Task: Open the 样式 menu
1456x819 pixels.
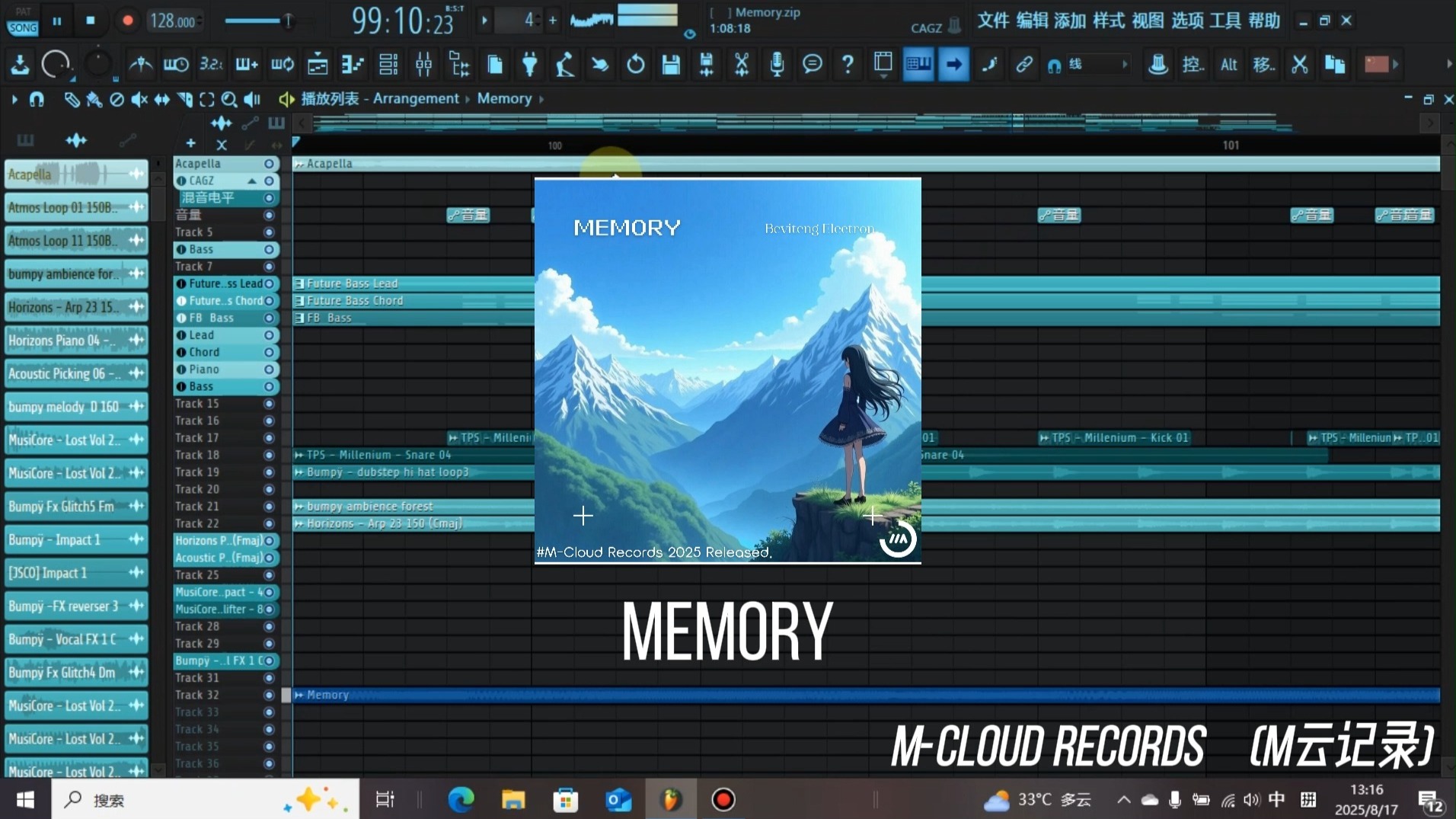Action: (x=1109, y=21)
